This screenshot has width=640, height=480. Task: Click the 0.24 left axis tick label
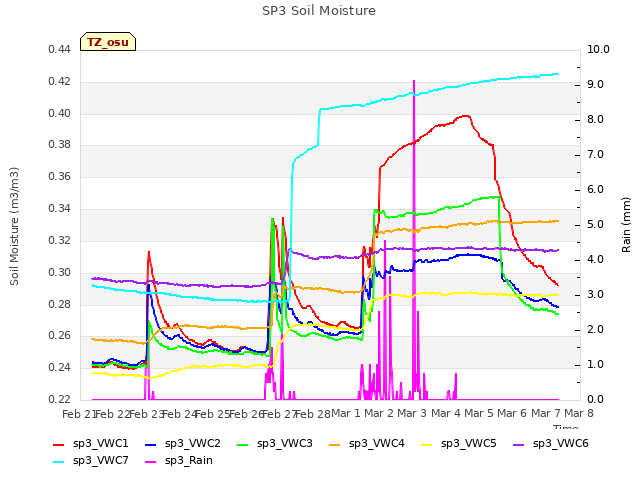pos(60,367)
